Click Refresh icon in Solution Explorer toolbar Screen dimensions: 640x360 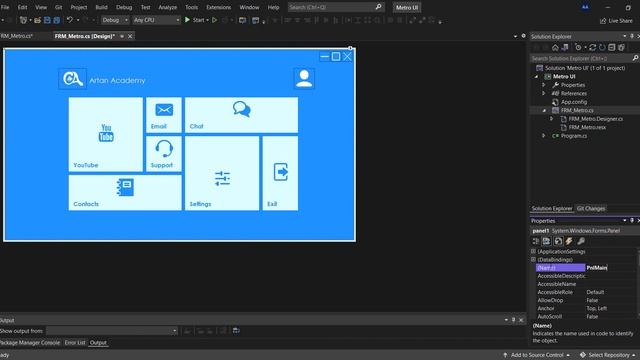[602, 47]
